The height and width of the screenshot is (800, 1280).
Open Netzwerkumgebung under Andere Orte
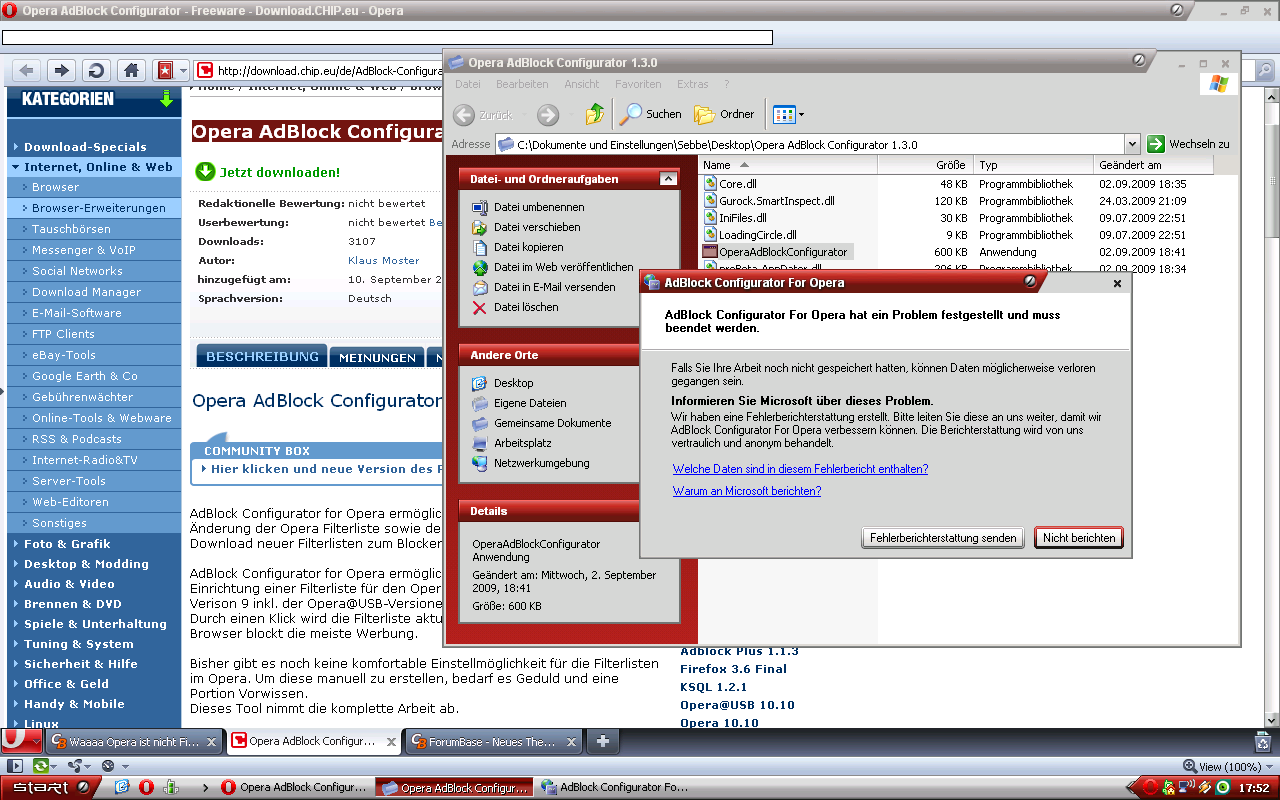[x=530, y=463]
